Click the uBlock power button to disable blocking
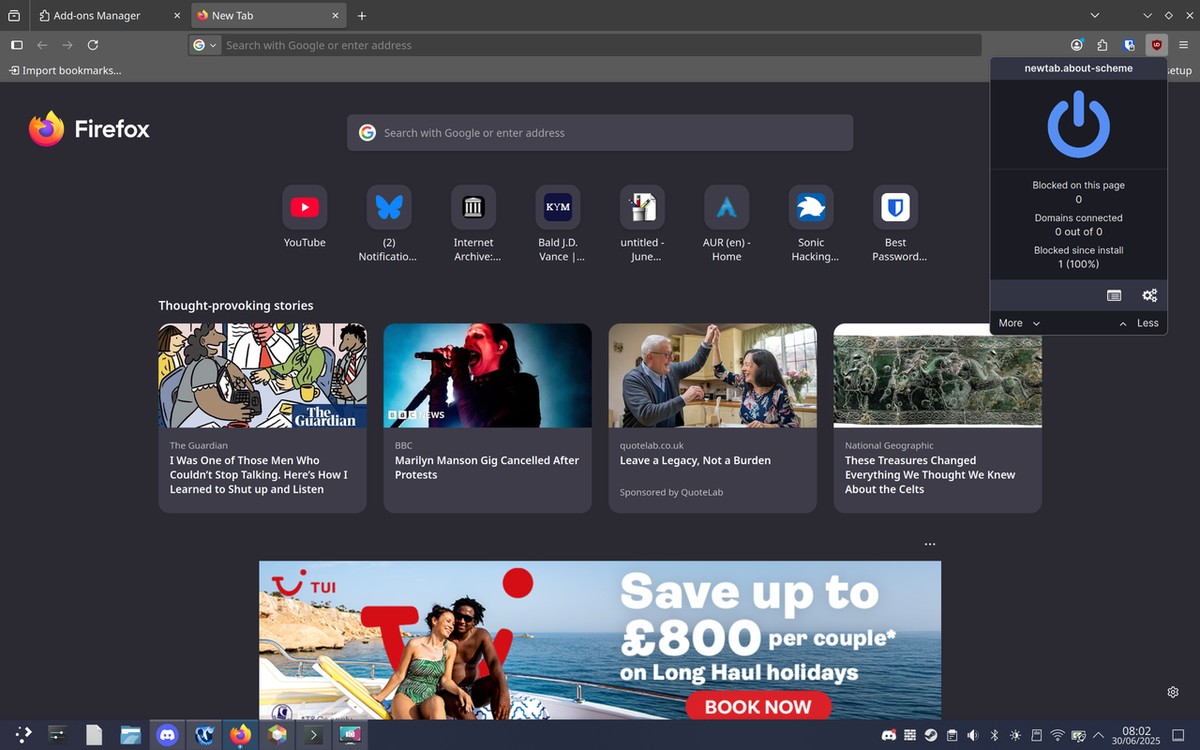This screenshot has height=750, width=1200. [1078, 124]
